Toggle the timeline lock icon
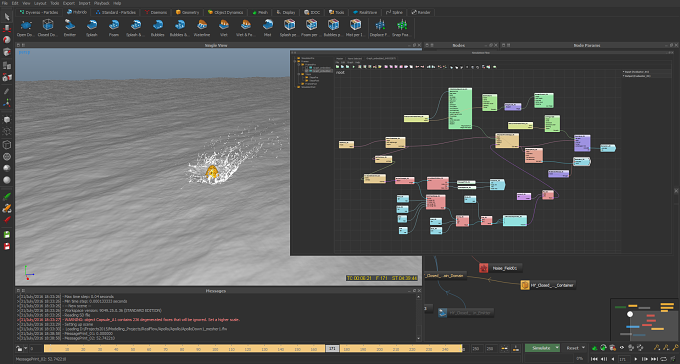680x364 pixels. point(19,348)
